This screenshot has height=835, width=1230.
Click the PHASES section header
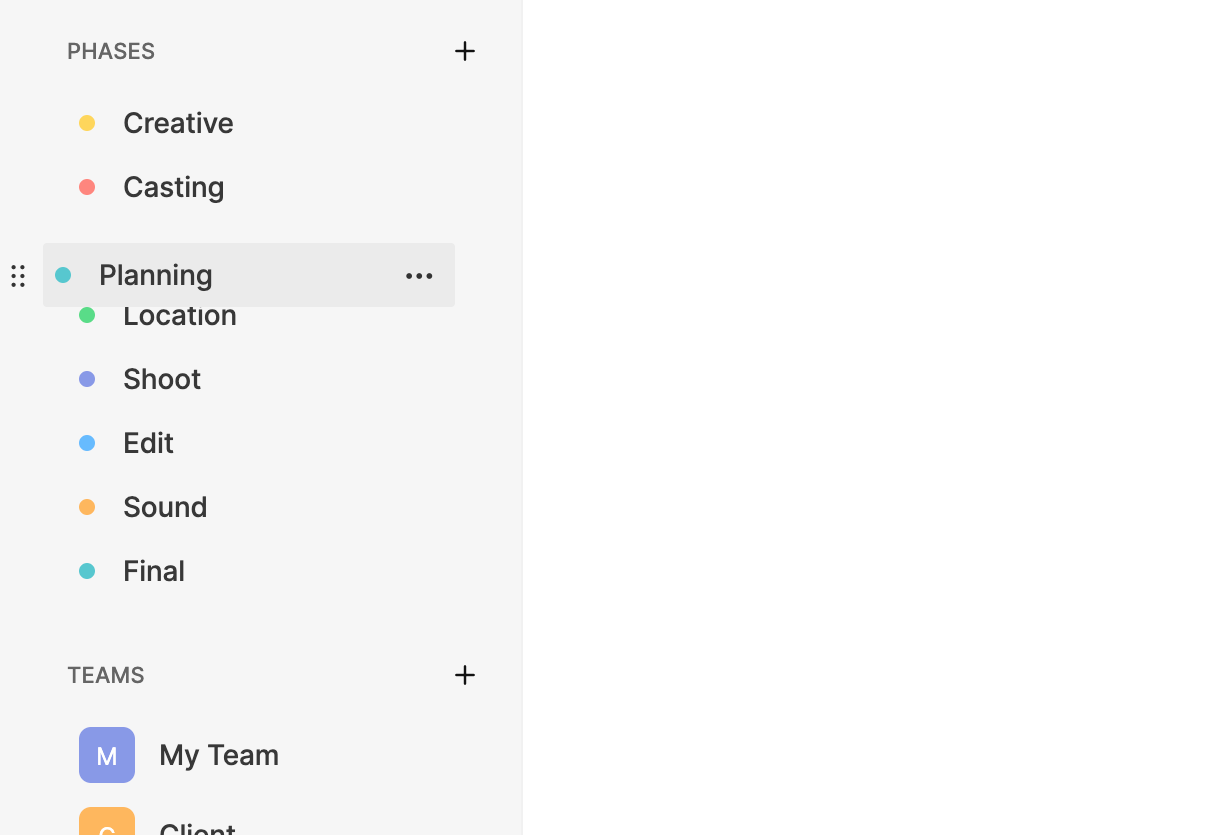[x=111, y=51]
